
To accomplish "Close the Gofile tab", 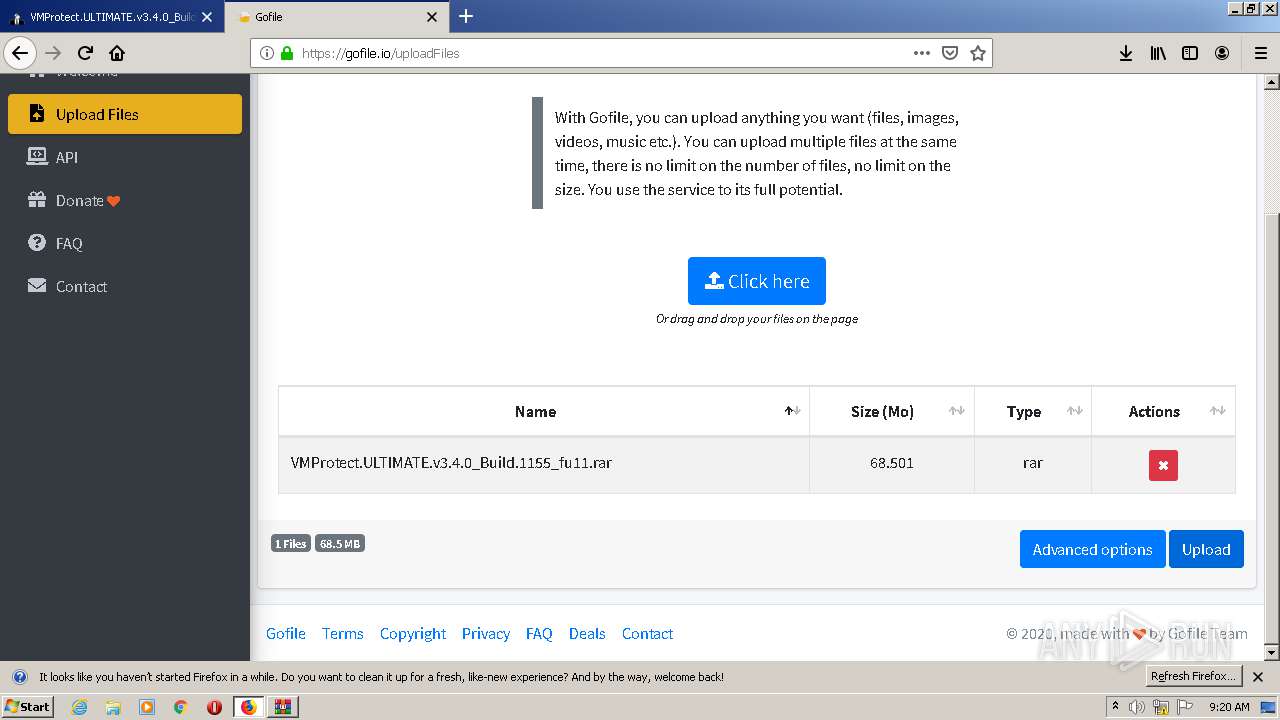I will [432, 17].
